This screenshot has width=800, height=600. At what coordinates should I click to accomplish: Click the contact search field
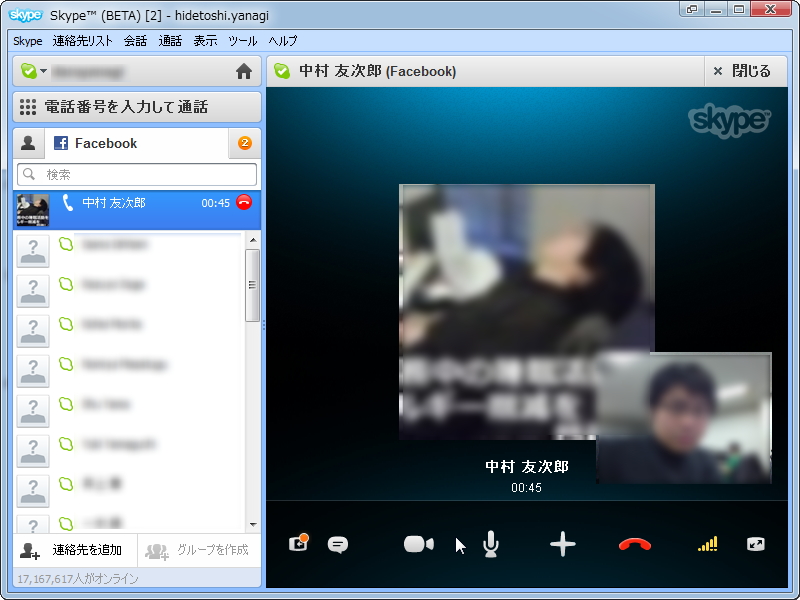pos(137,174)
